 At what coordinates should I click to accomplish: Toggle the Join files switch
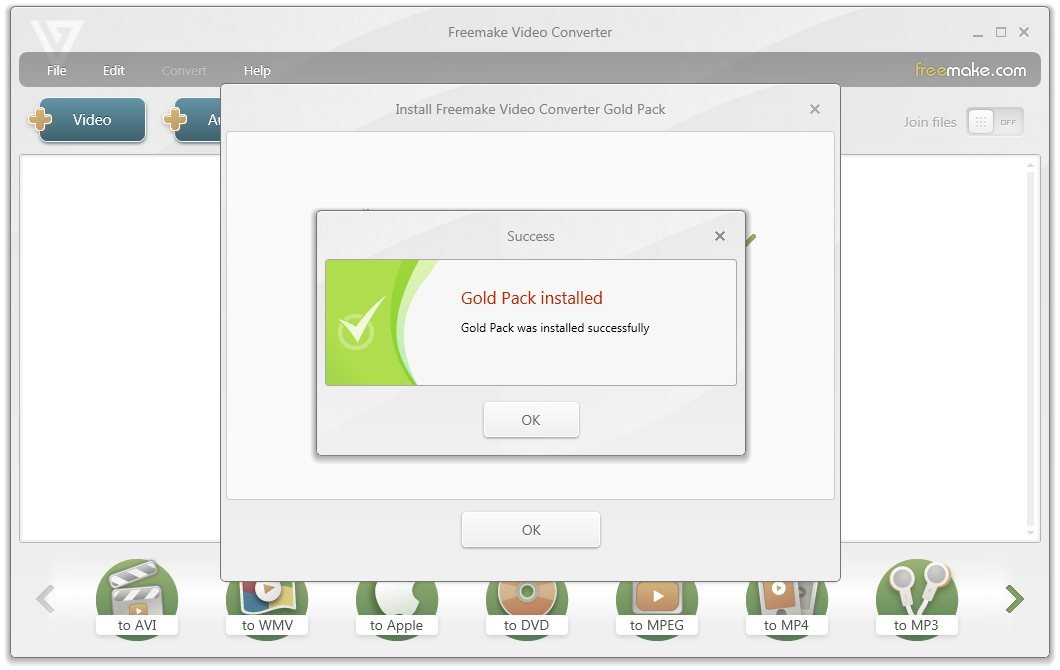point(994,121)
